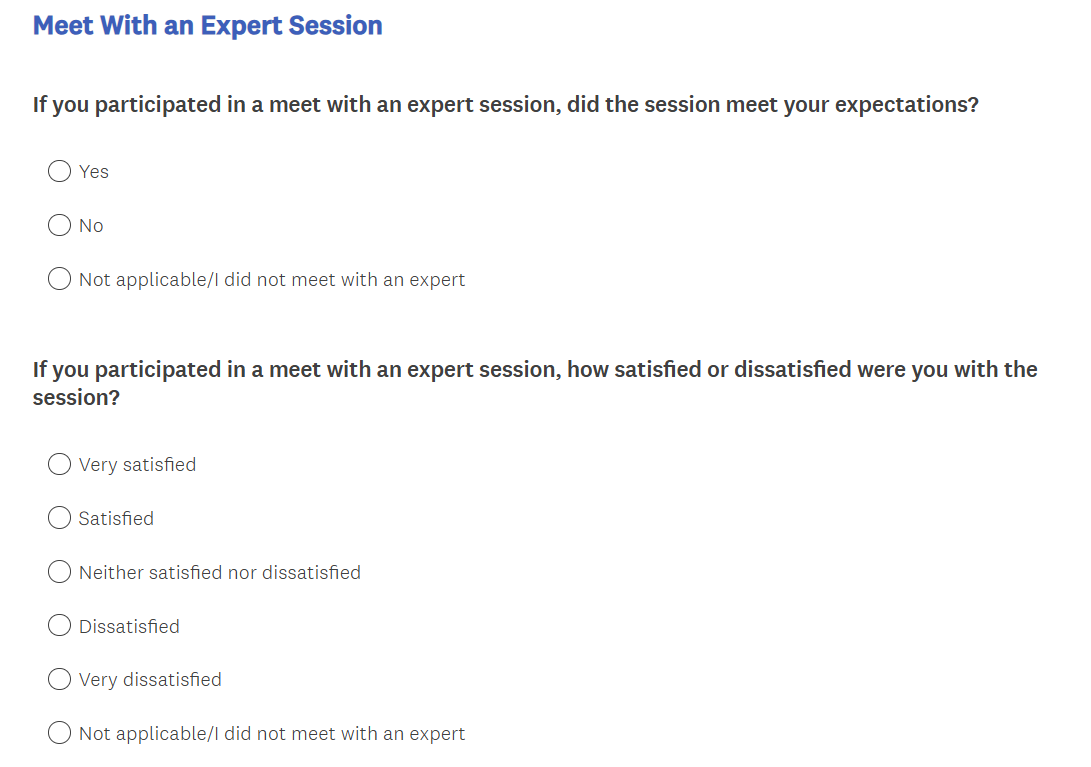Screen dimensions: 1091x767
Task: Select the 'No' radio button
Action: coord(60,226)
